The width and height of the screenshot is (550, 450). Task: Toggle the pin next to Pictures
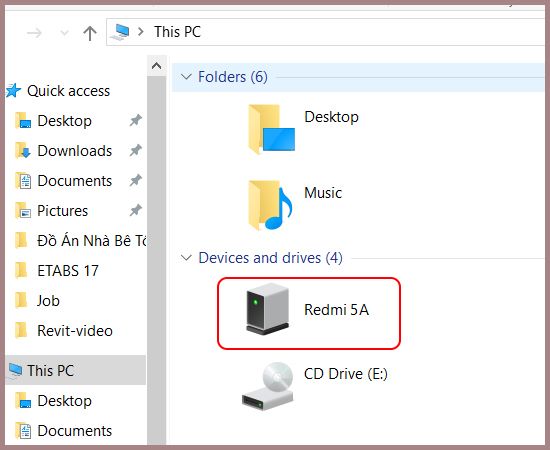point(135,210)
